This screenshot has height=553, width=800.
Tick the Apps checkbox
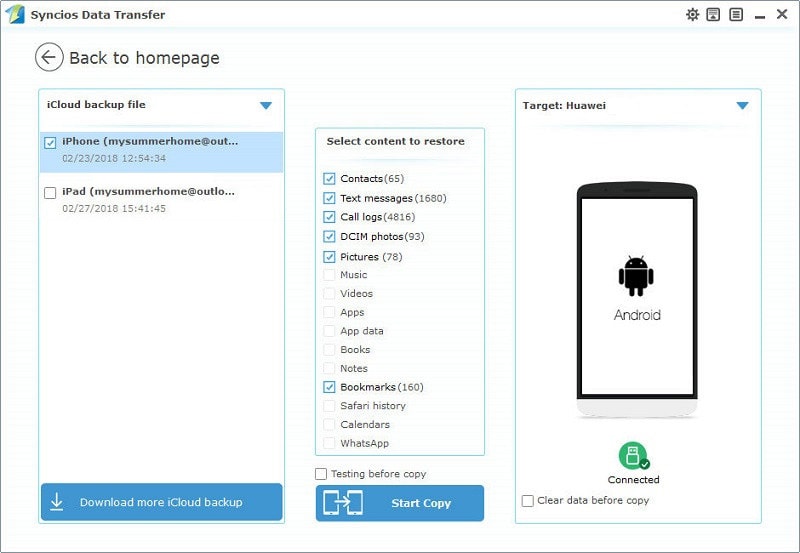(329, 312)
